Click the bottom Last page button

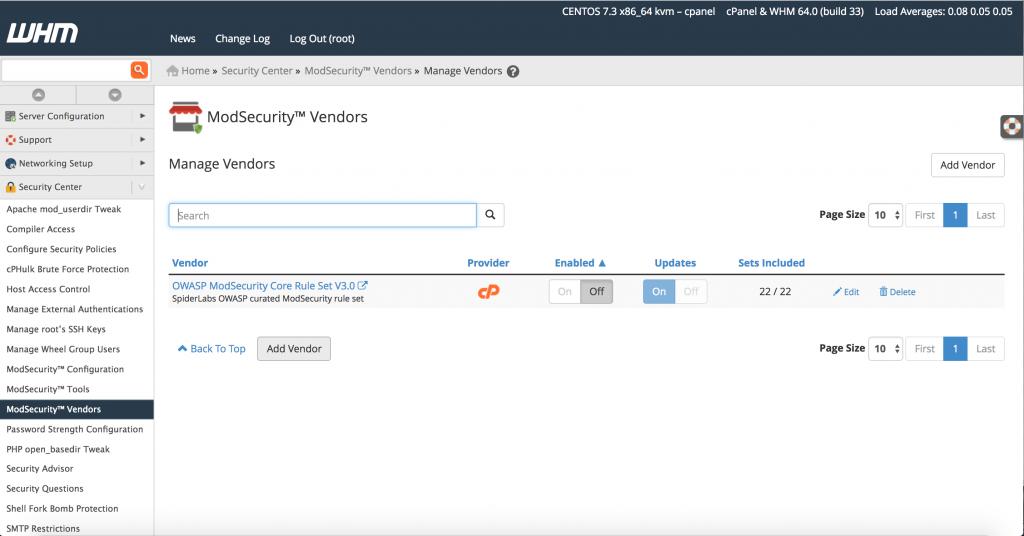point(985,349)
